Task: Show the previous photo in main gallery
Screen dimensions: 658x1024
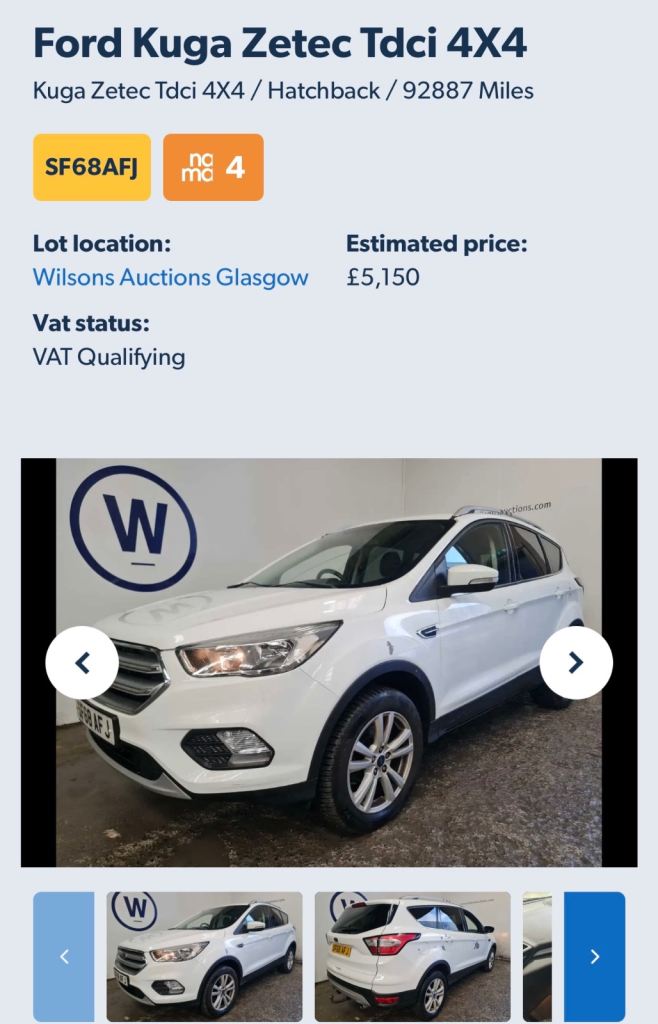Action: pos(82,663)
